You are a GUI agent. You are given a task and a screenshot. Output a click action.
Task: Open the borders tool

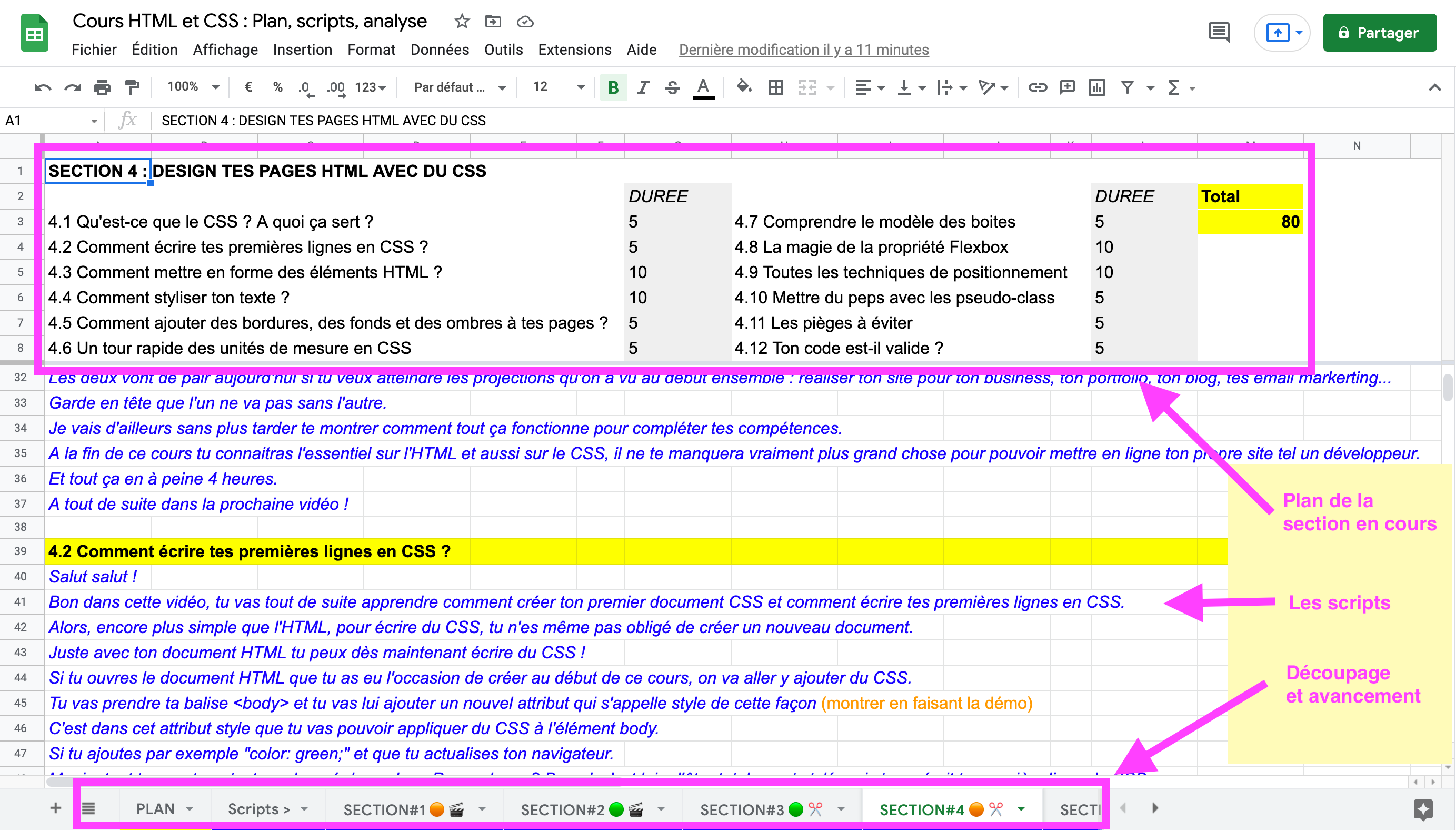click(775, 87)
